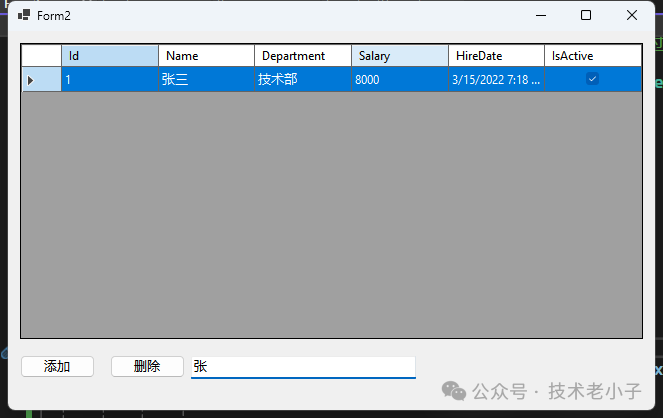Click the Form2 window icon in title bar
The image size is (663, 418).
coord(24,15)
